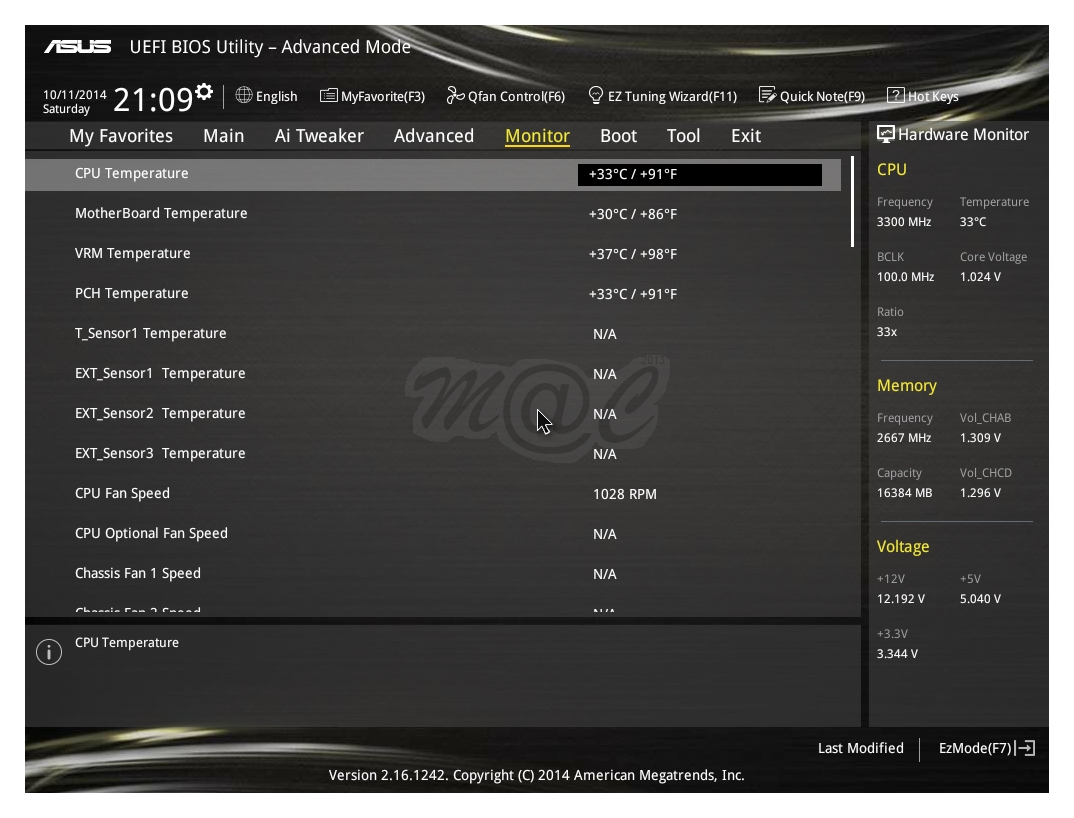Click the 2667 MHz memory frequency value
1074x818 pixels.
point(904,438)
